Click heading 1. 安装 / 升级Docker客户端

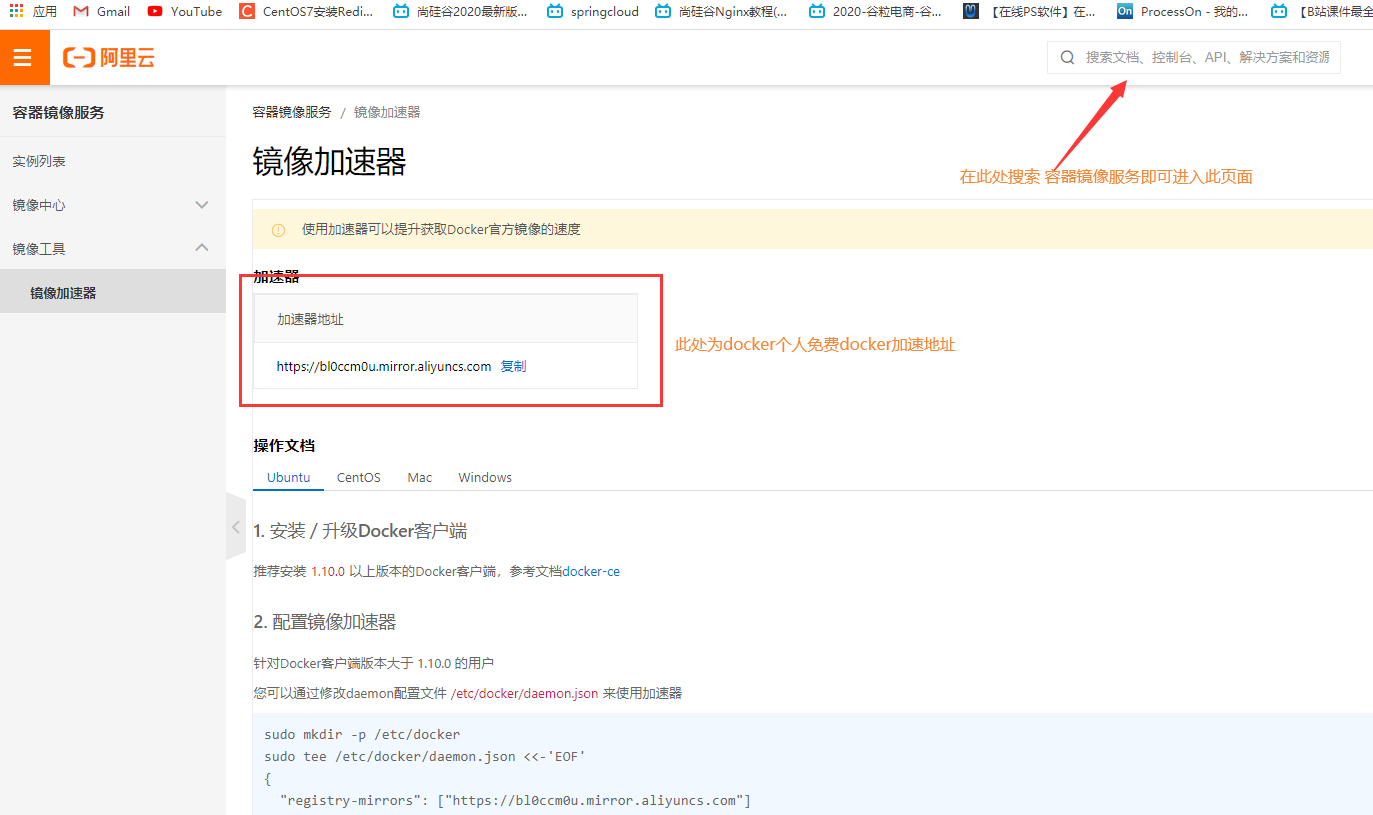(x=360, y=531)
